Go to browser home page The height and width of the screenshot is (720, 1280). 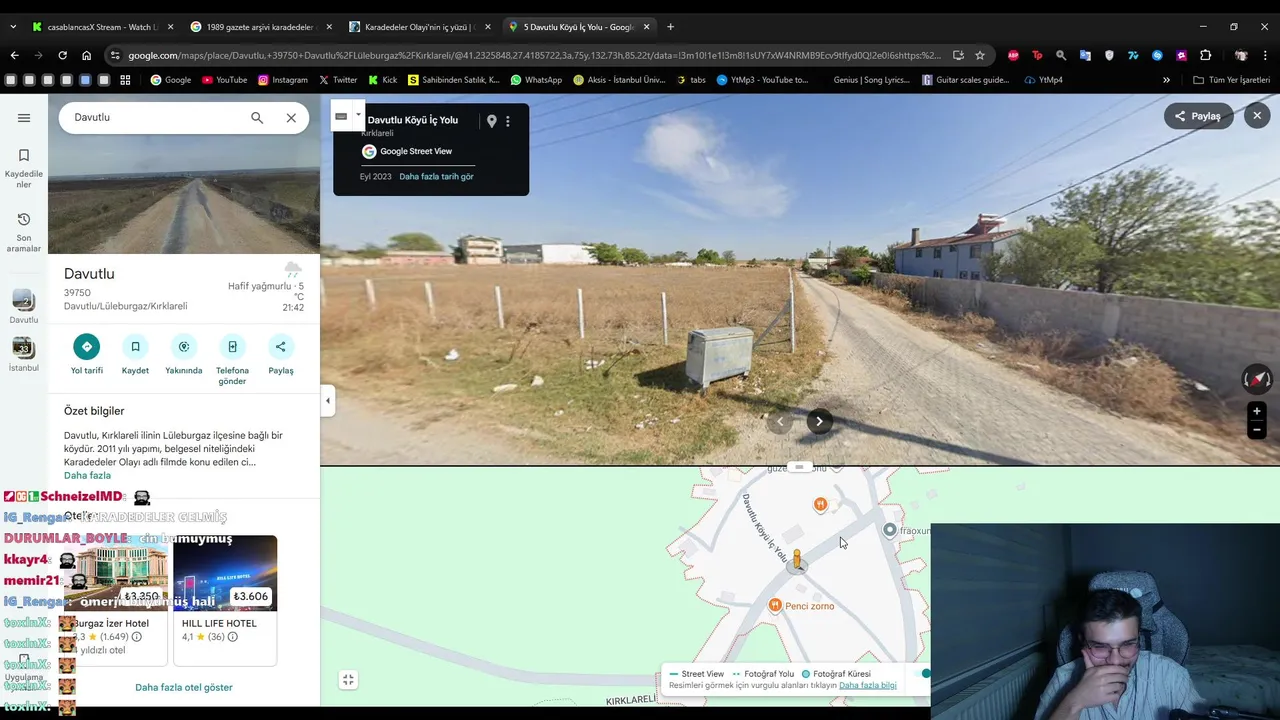[x=87, y=55]
